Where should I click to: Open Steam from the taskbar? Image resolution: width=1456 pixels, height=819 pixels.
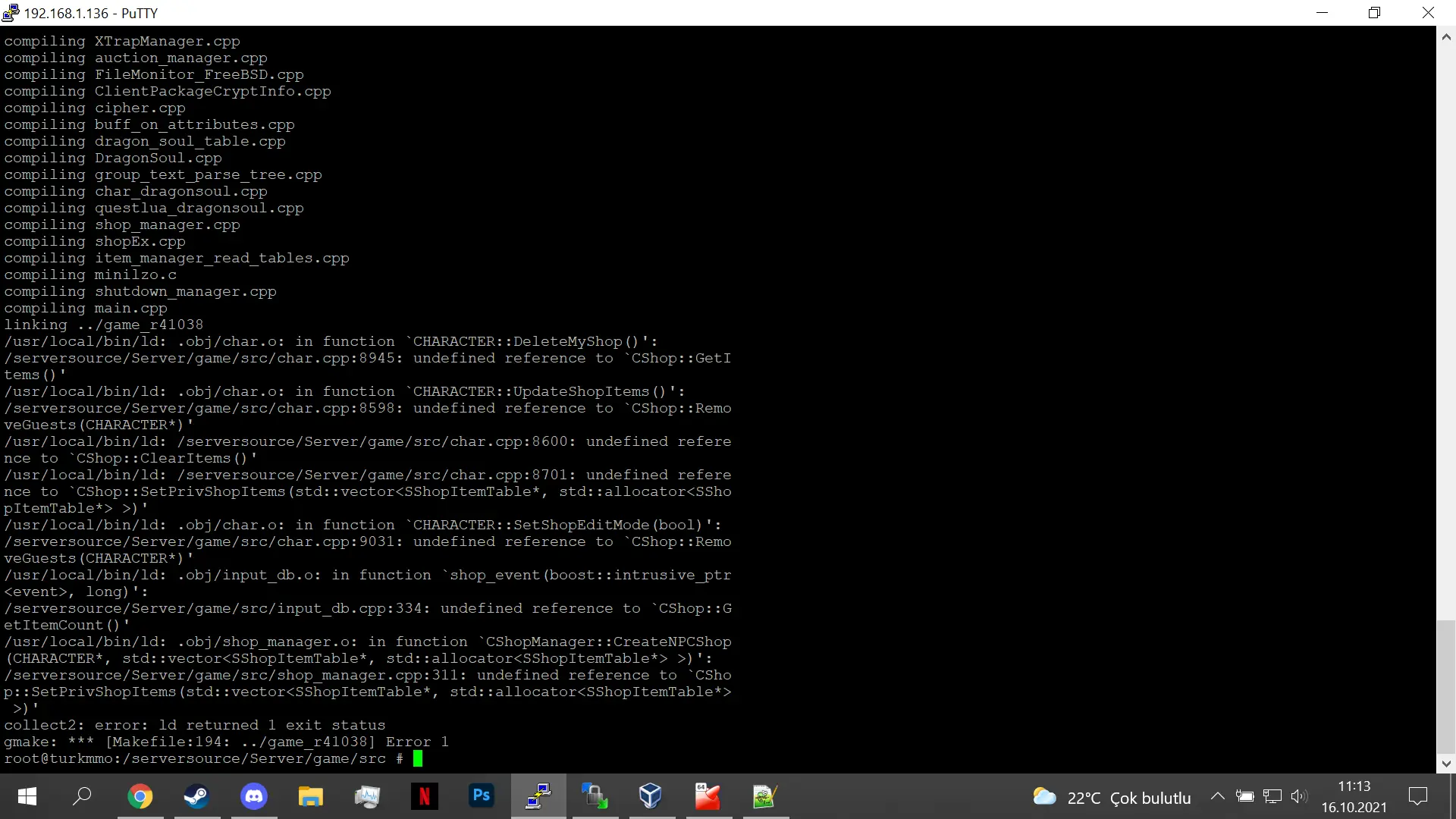point(197,796)
